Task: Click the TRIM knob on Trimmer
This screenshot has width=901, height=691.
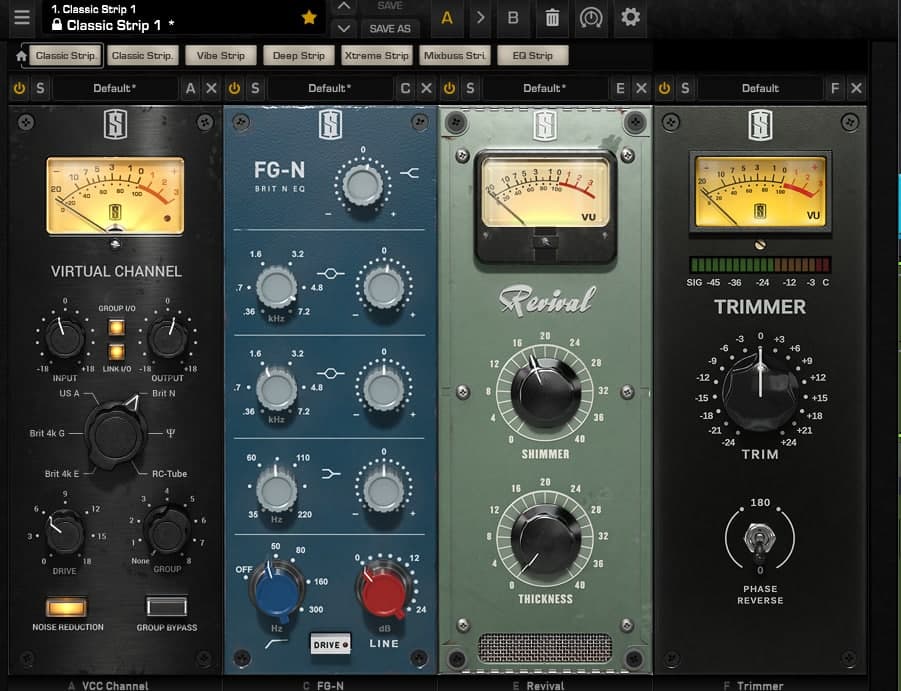Action: tap(760, 391)
